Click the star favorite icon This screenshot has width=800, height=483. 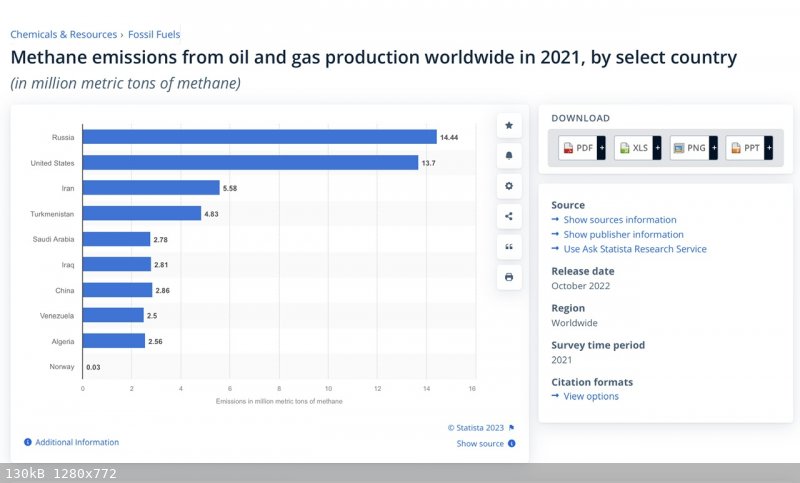click(509, 125)
